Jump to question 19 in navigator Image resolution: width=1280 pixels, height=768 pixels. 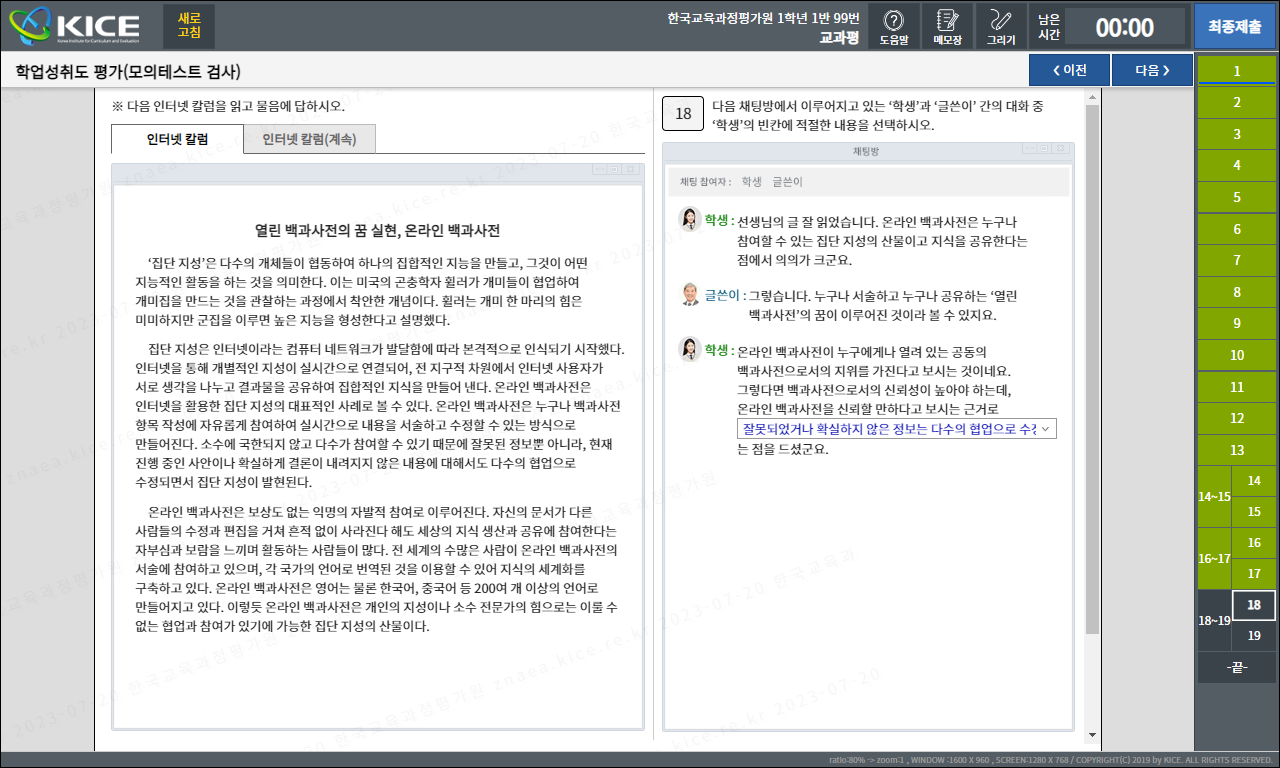point(1254,636)
